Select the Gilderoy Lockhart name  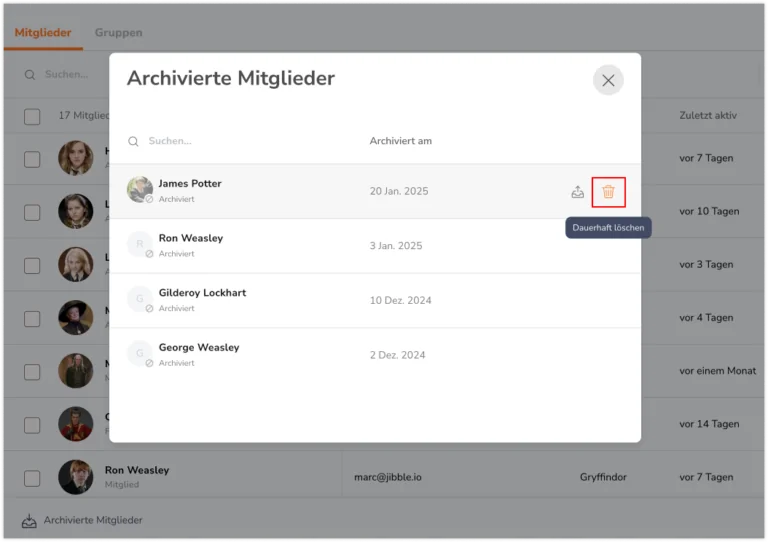[202, 293]
